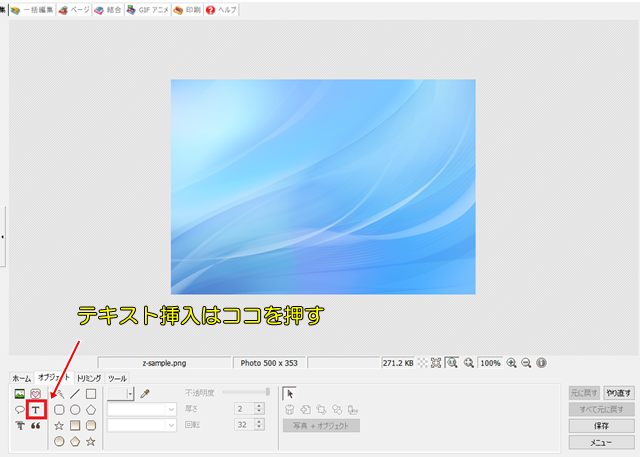
Task: Open the 印刷 tab
Action: [x=187, y=10]
